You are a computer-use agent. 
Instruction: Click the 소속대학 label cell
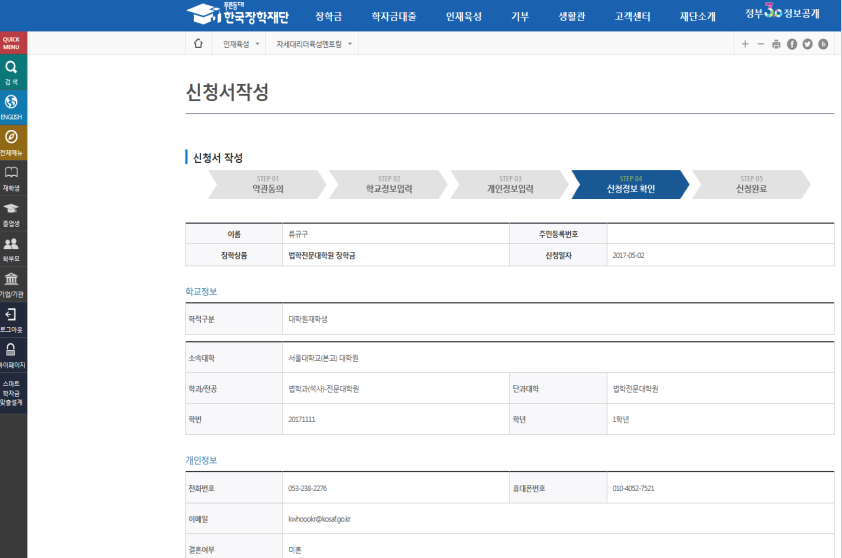click(x=234, y=358)
